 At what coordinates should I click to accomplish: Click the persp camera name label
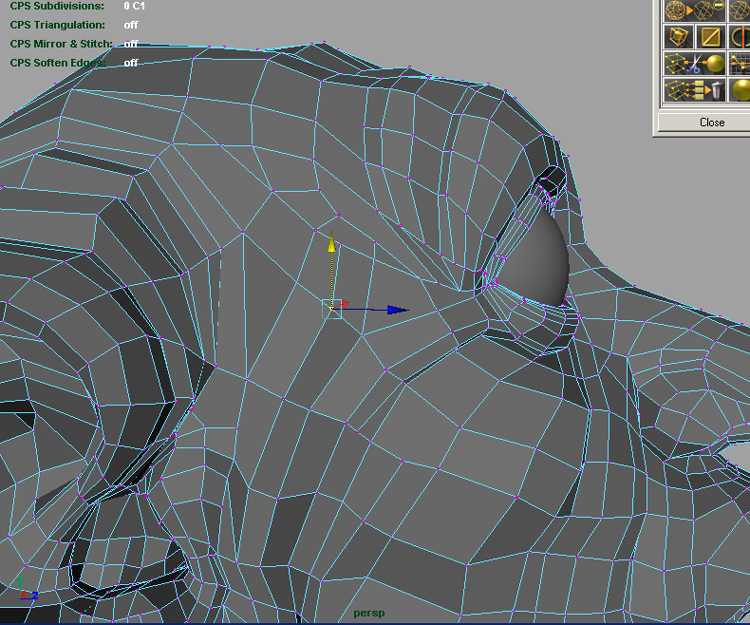(369, 613)
